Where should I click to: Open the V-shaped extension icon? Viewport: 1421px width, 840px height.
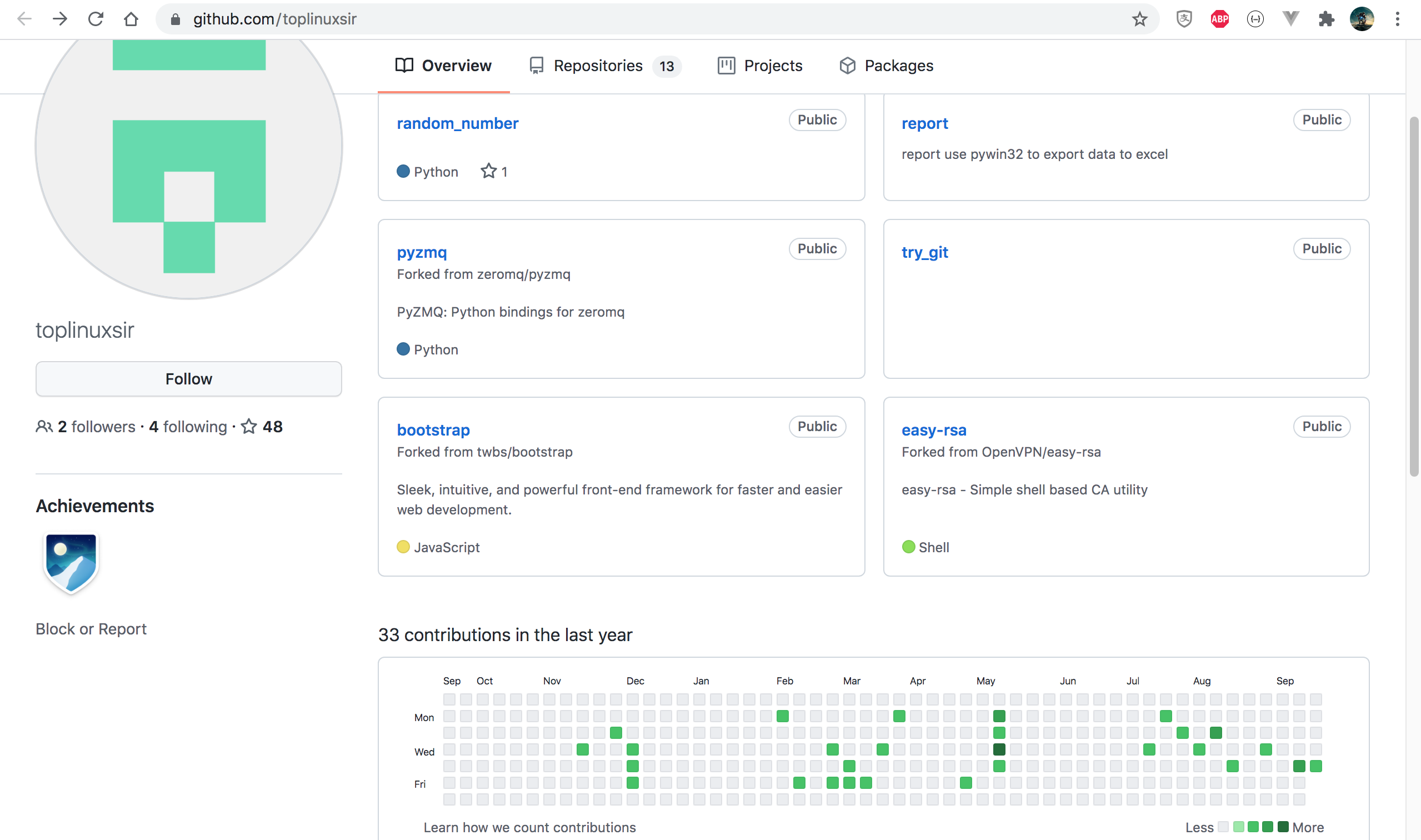pos(1291,19)
